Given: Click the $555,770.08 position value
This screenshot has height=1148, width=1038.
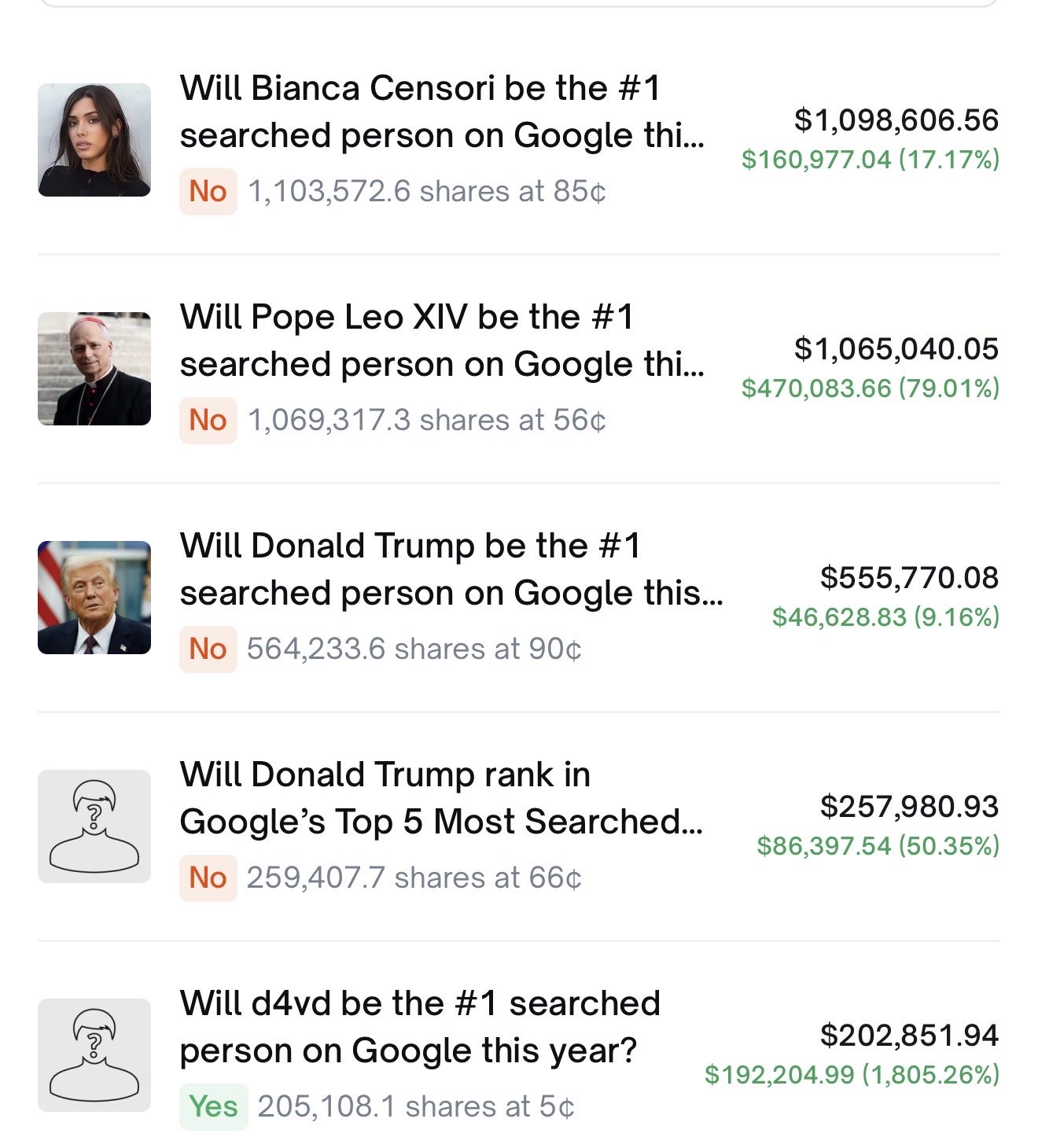Looking at the screenshot, I should pyautogui.click(x=908, y=578).
